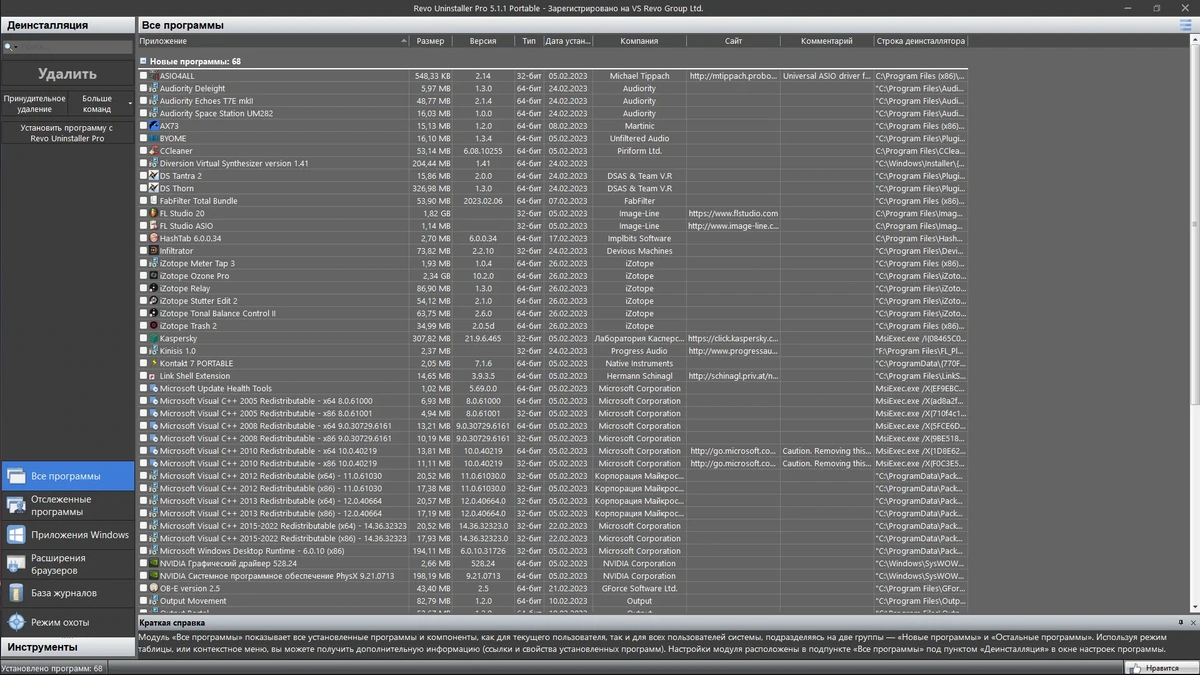Click the OB-E version 2.5 icon
This screenshot has height=675, width=1200.
pos(153,588)
